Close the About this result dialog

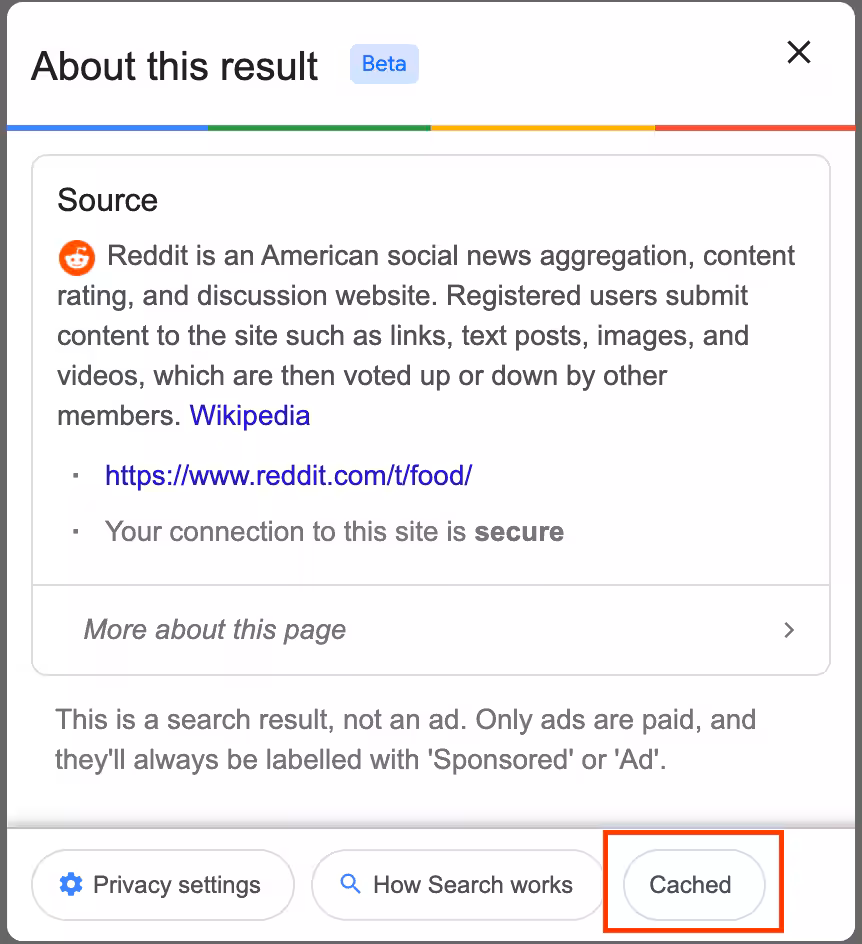pyautogui.click(x=798, y=53)
